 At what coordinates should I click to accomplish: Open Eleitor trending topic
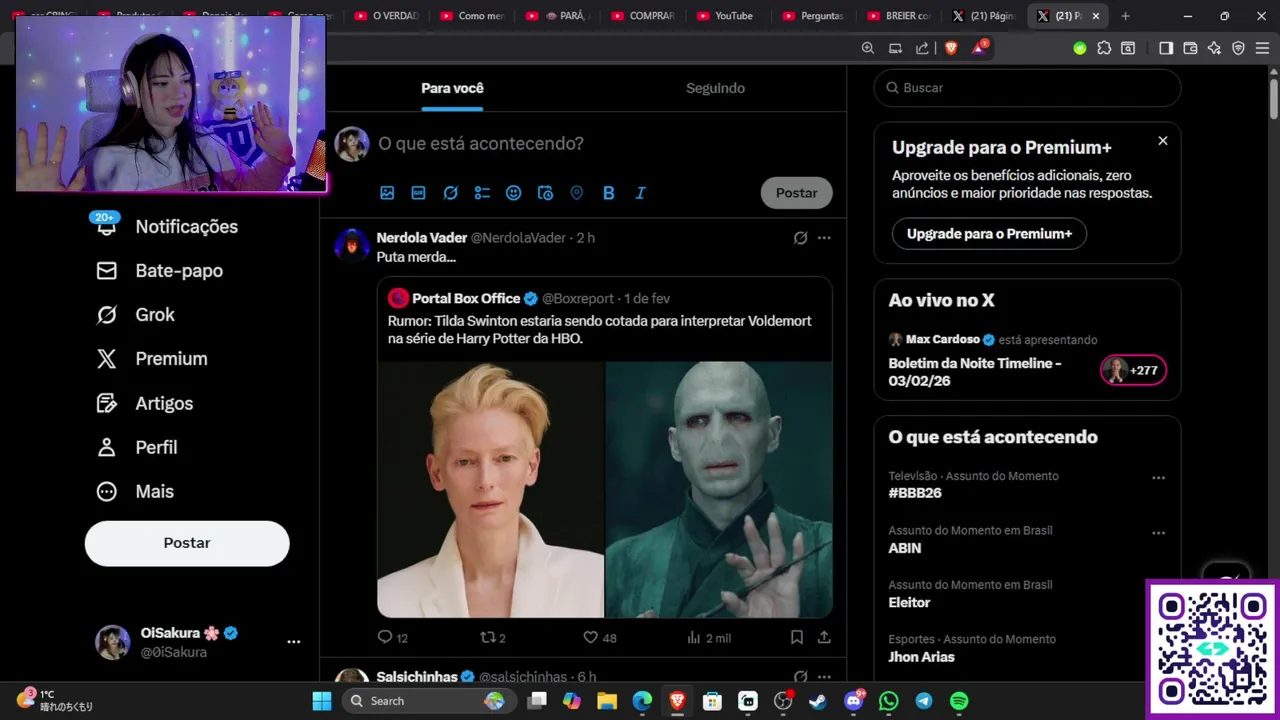[909, 602]
